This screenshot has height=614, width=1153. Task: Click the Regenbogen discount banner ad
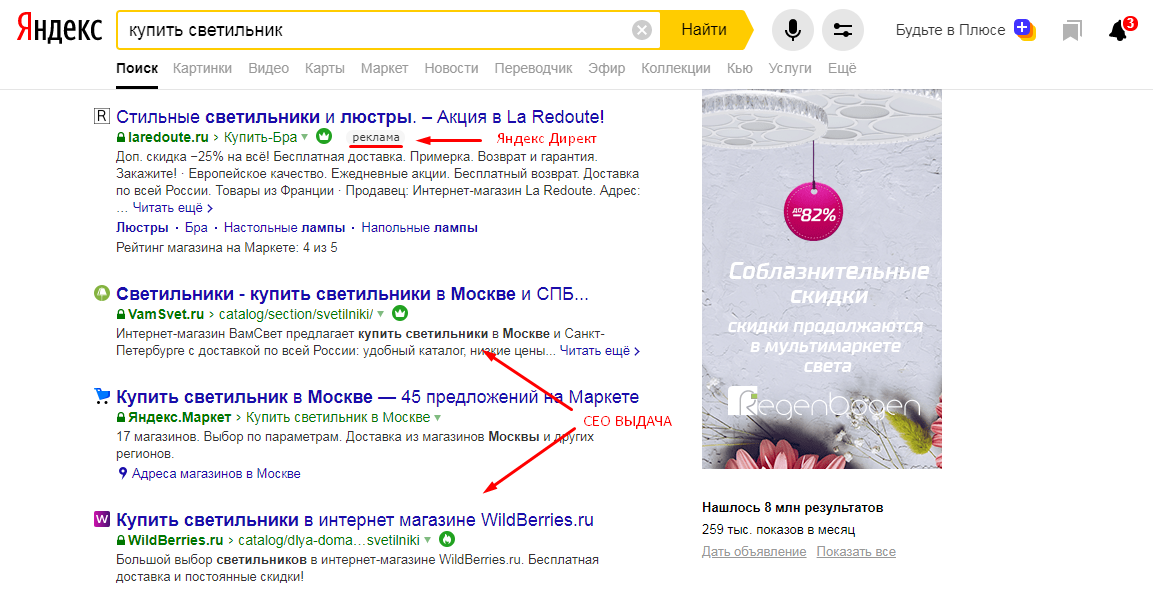click(x=821, y=279)
